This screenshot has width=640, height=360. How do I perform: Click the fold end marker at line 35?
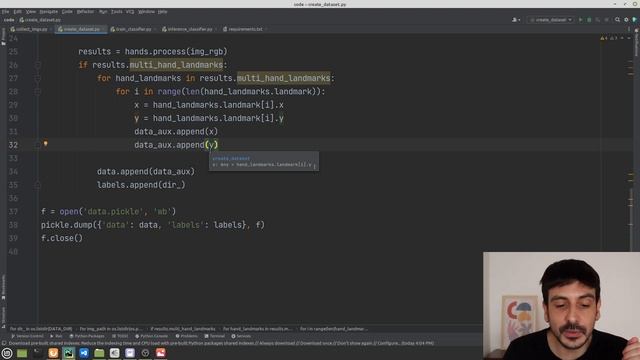[38, 185]
